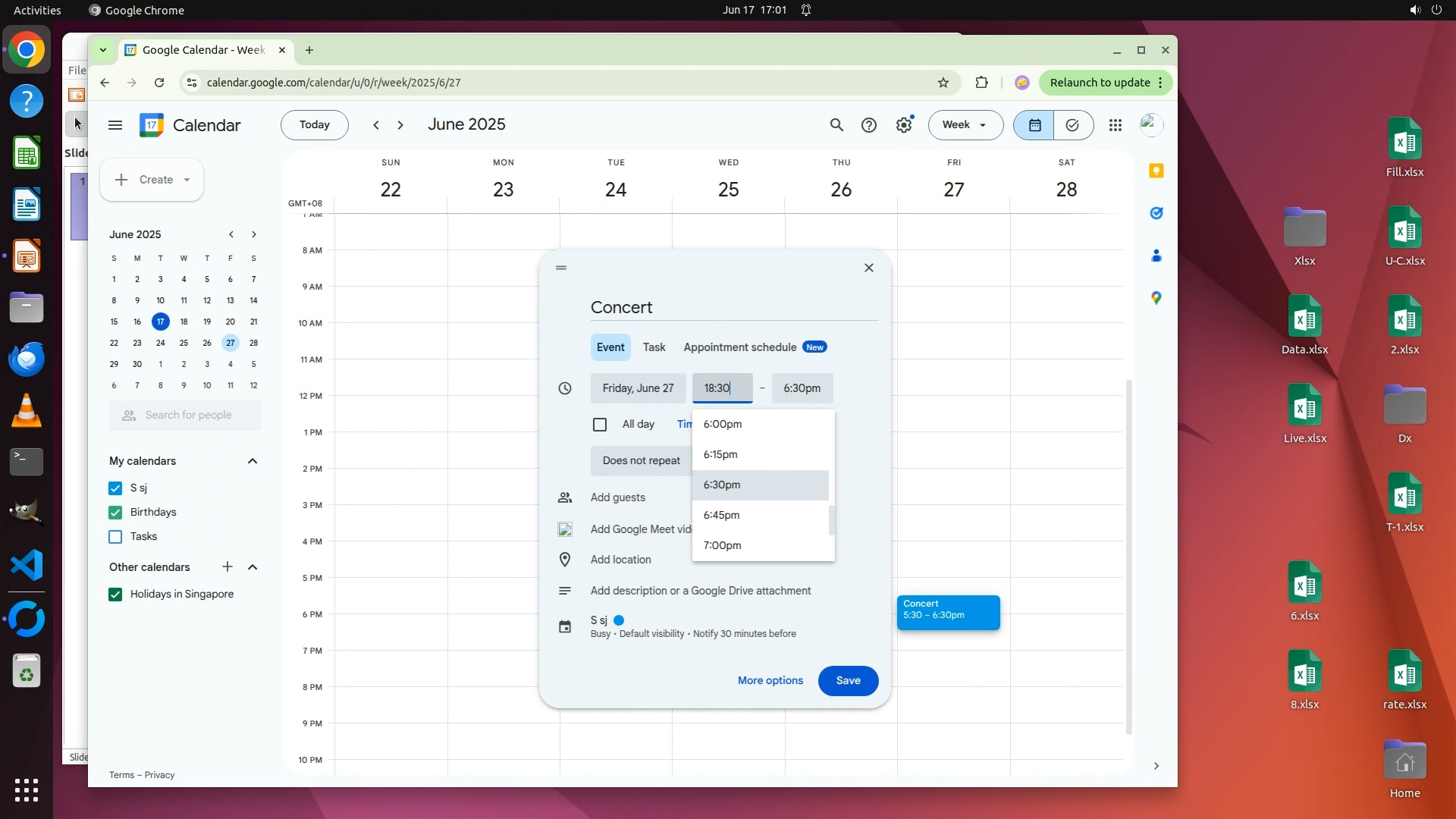Switch to Tasks view icon
Image resolution: width=1456 pixels, height=819 pixels.
point(1072,125)
